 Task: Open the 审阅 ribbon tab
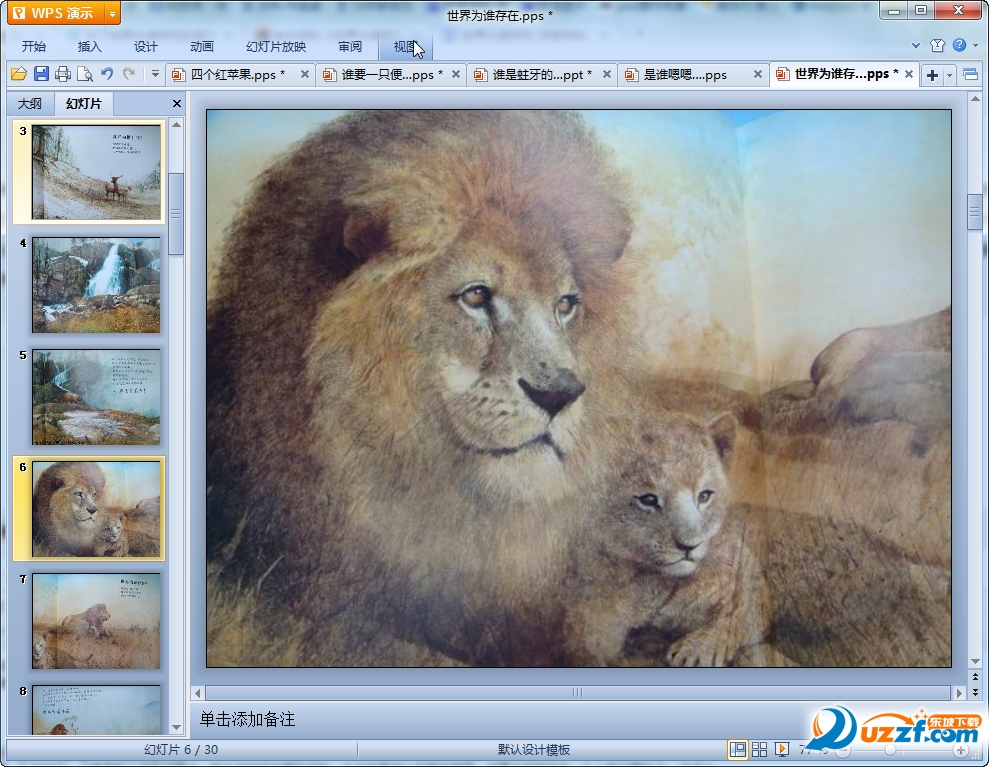click(x=349, y=47)
